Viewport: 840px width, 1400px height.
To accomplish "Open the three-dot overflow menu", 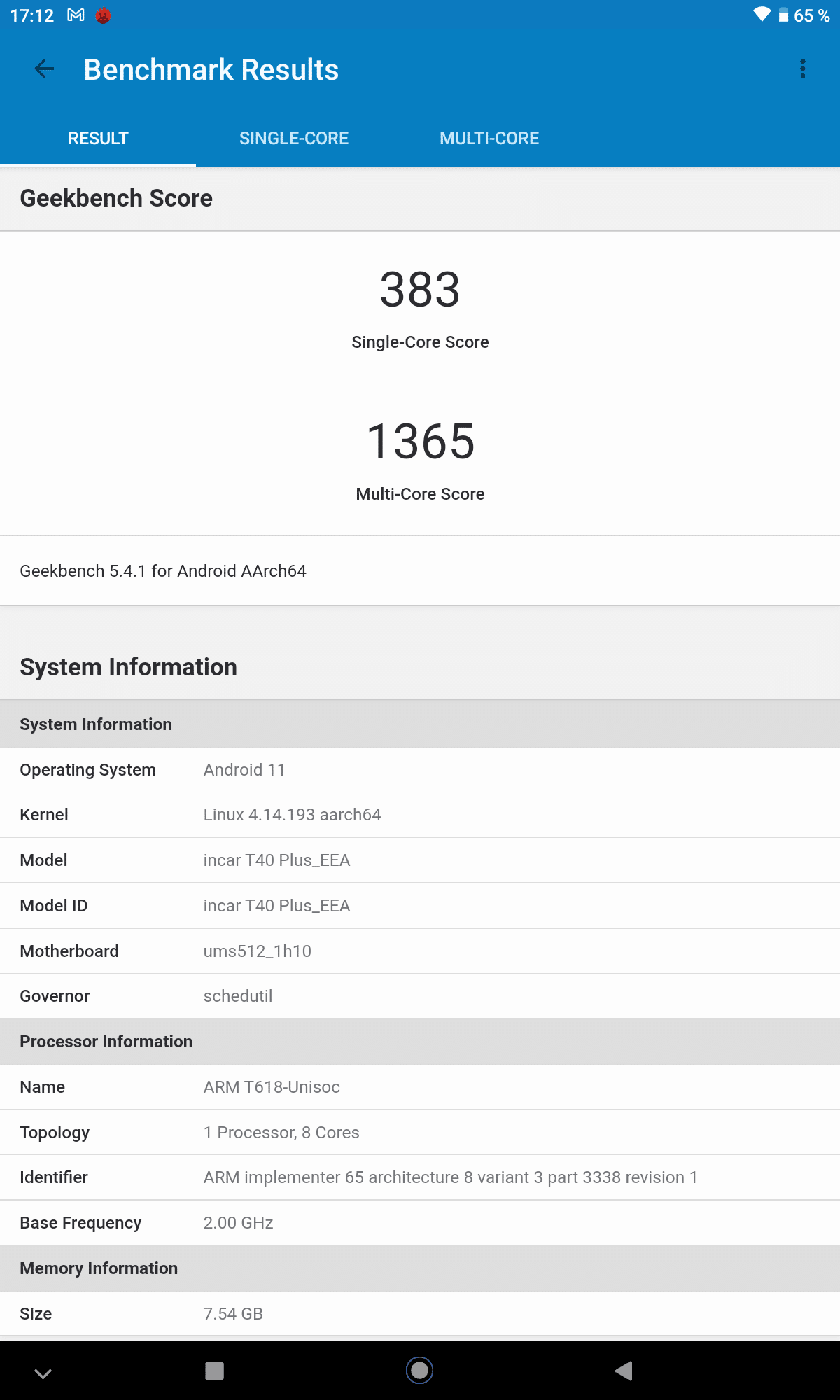I will point(803,69).
